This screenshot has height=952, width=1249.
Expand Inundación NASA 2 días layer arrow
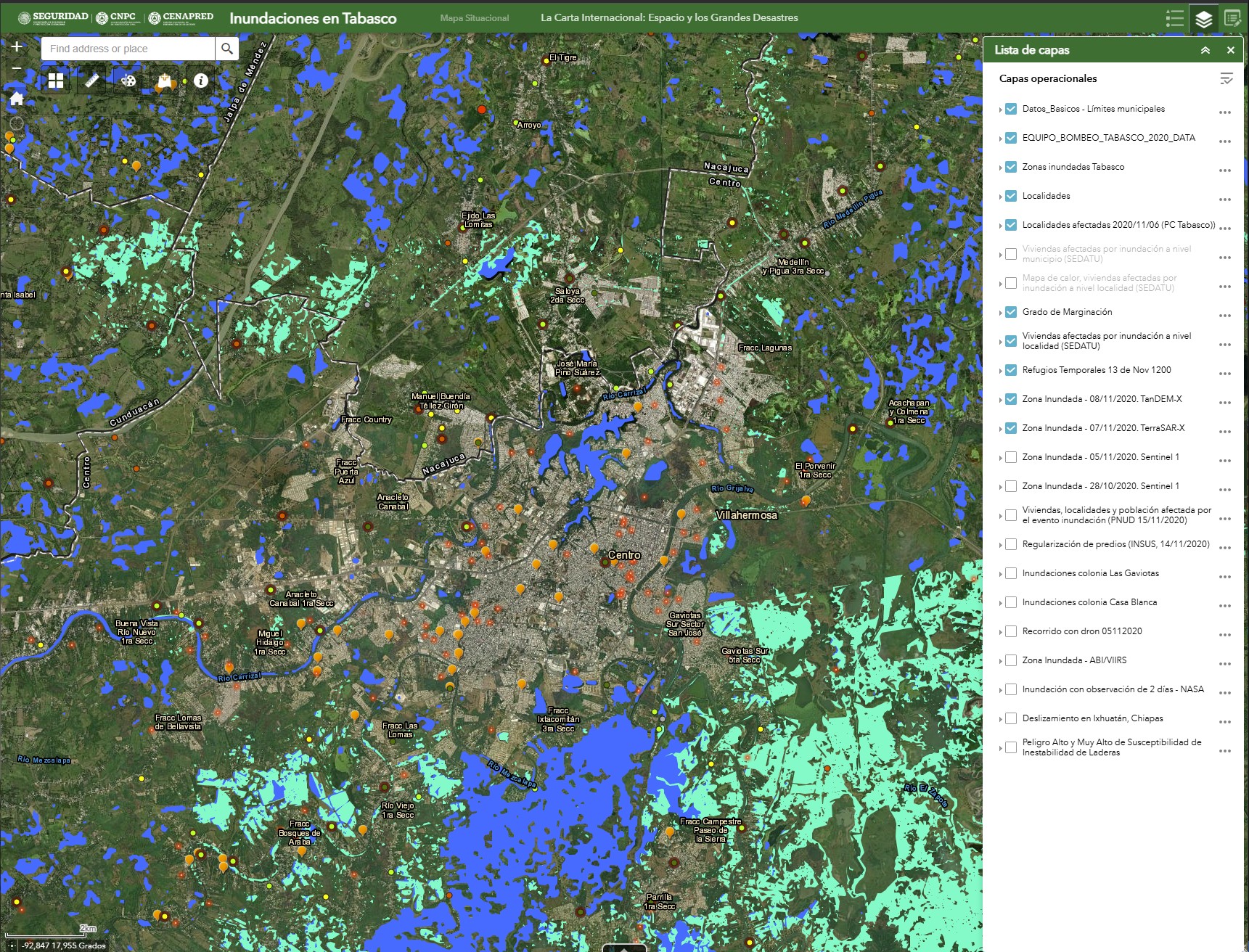pyautogui.click(x=1000, y=690)
